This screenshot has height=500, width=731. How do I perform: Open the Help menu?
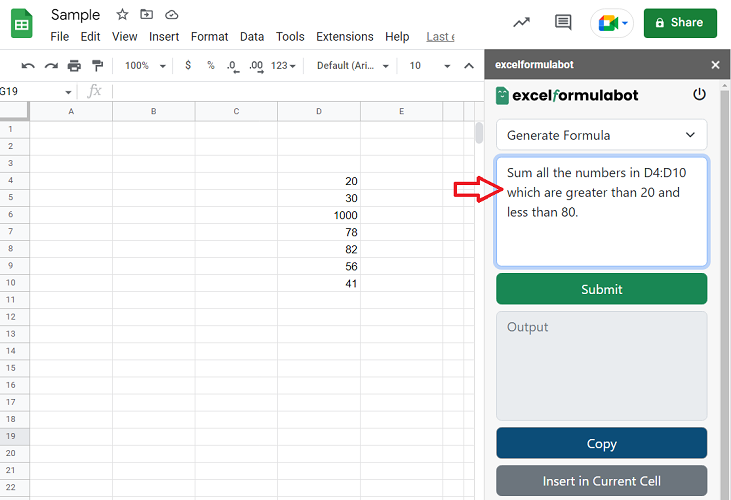coord(397,37)
